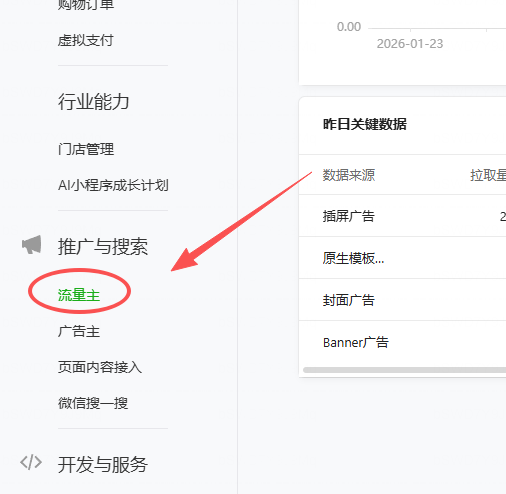The width and height of the screenshot is (506, 494).
Task: Select 微信搜一搜 in the sidebar
Action: pyautogui.click(x=93, y=403)
